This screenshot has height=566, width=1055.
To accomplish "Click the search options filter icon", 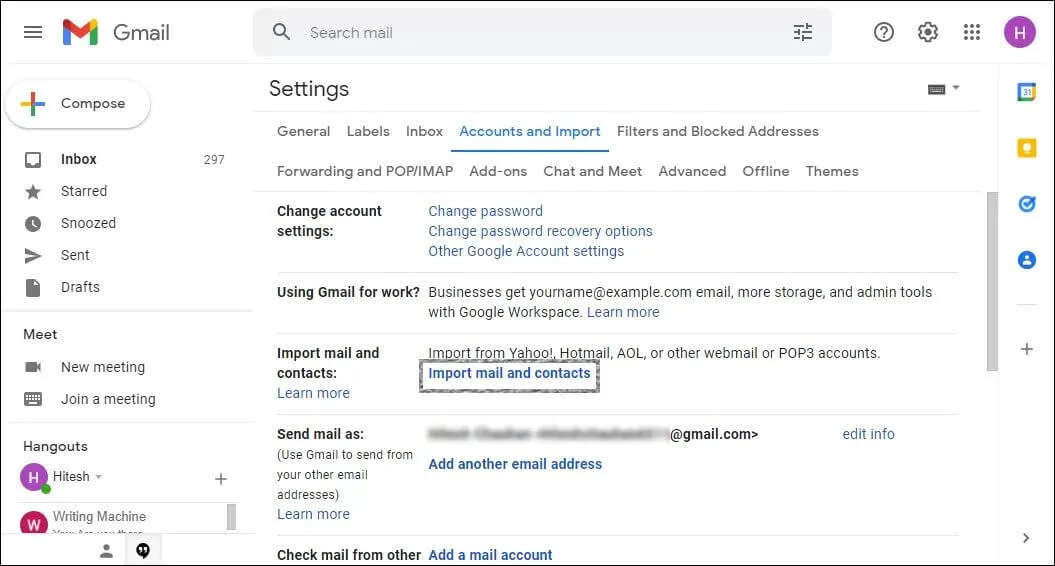I will (x=803, y=32).
